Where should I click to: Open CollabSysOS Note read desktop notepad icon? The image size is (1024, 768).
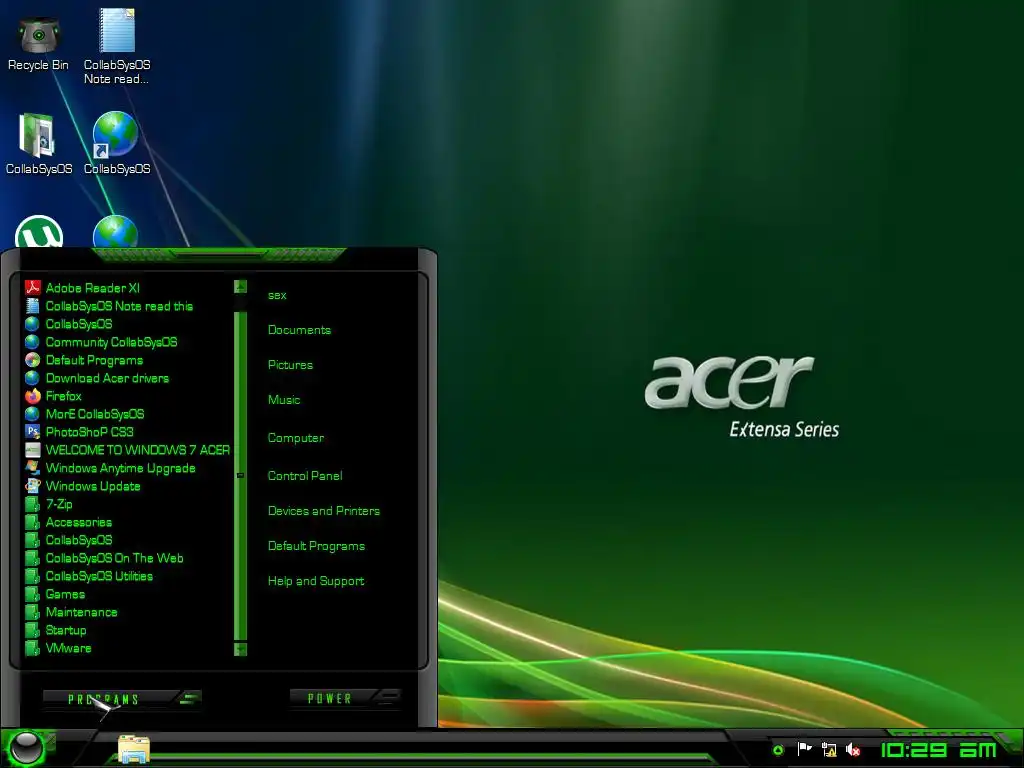point(117,46)
